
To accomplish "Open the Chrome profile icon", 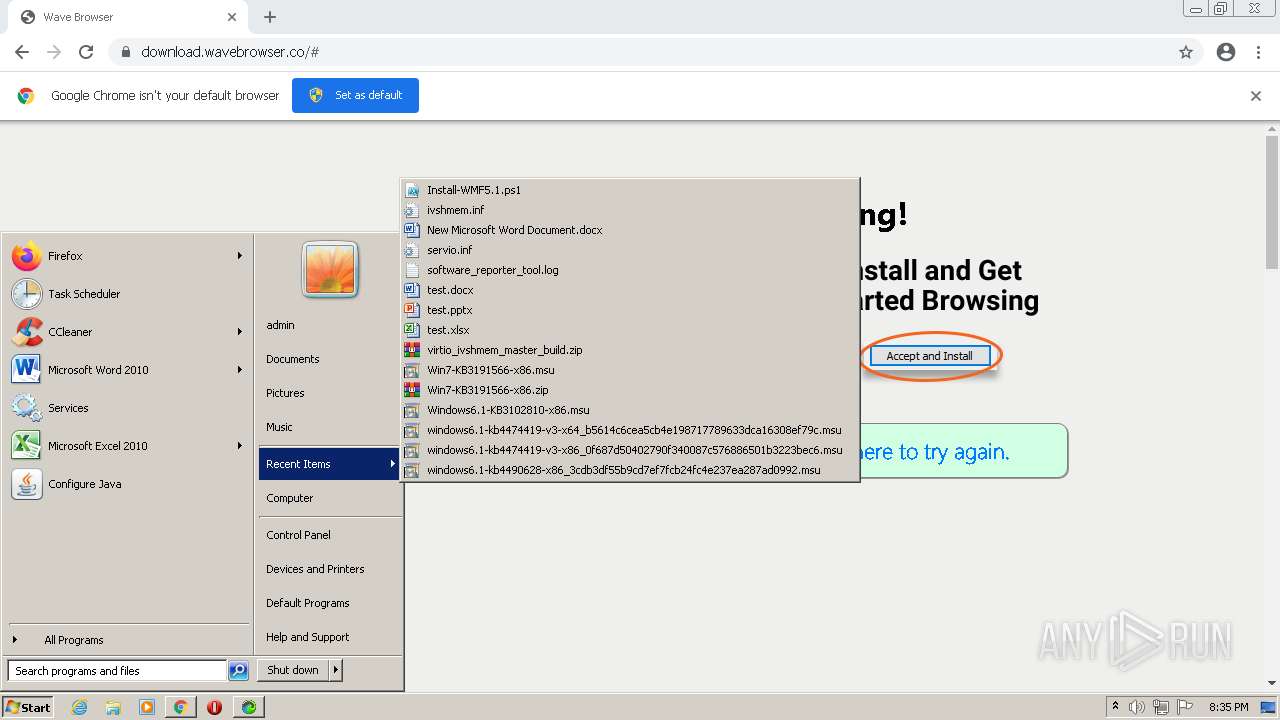I will click(x=1226, y=52).
